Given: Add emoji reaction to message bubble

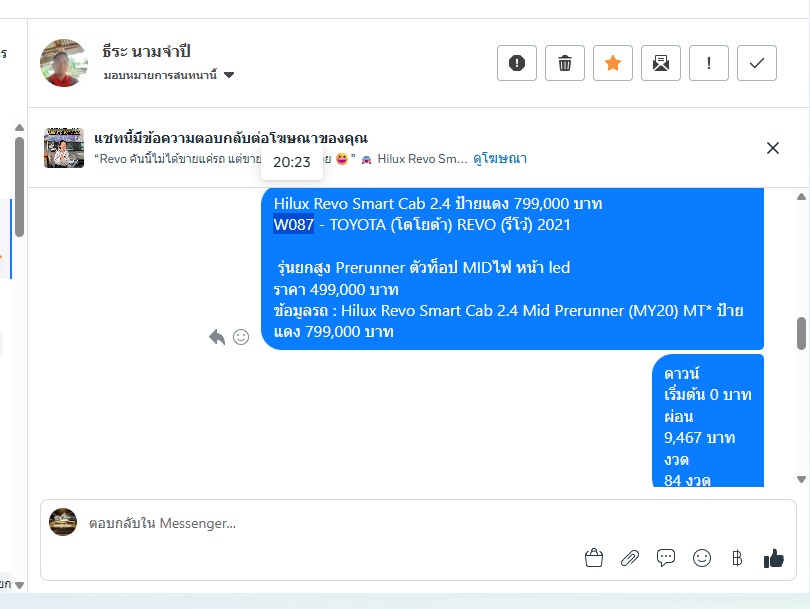Looking at the screenshot, I should point(241,337).
